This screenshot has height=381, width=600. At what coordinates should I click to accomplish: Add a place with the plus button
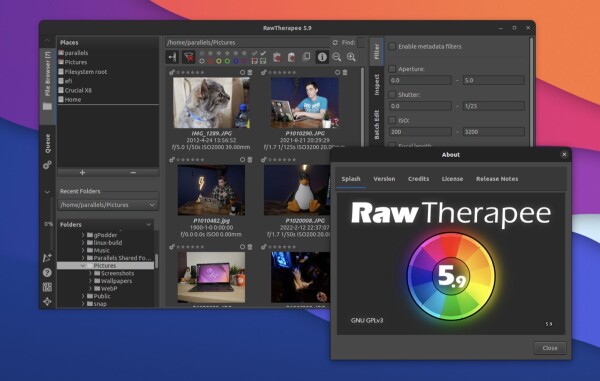[x=82, y=173]
